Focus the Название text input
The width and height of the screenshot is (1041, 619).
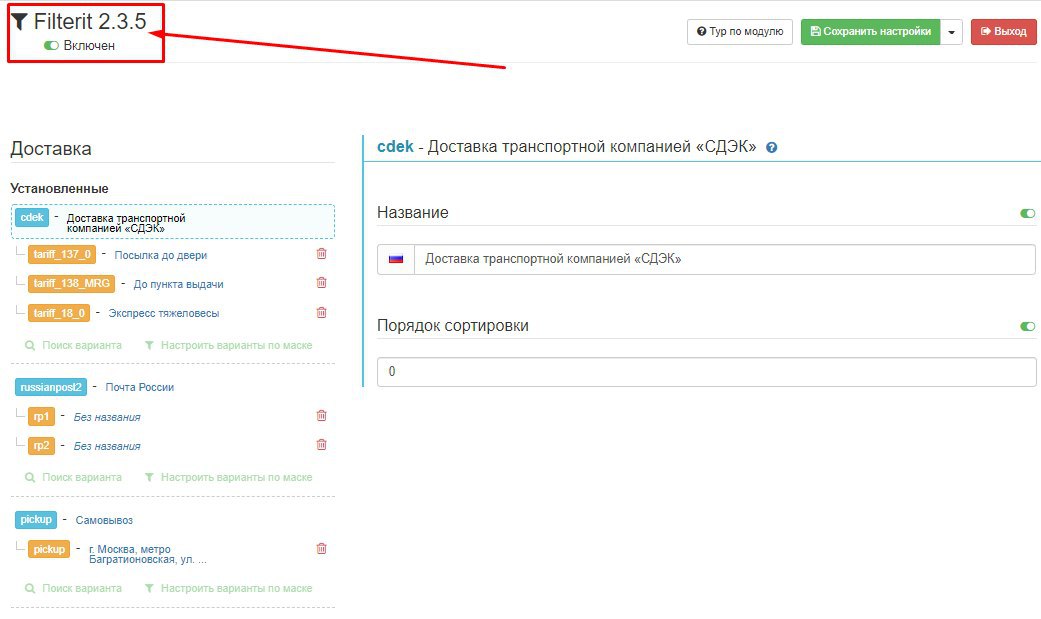(x=724, y=259)
